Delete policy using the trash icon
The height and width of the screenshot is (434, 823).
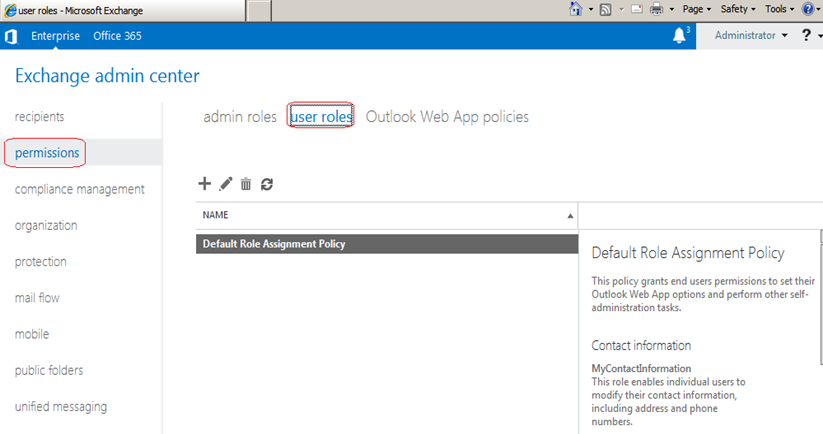246,184
